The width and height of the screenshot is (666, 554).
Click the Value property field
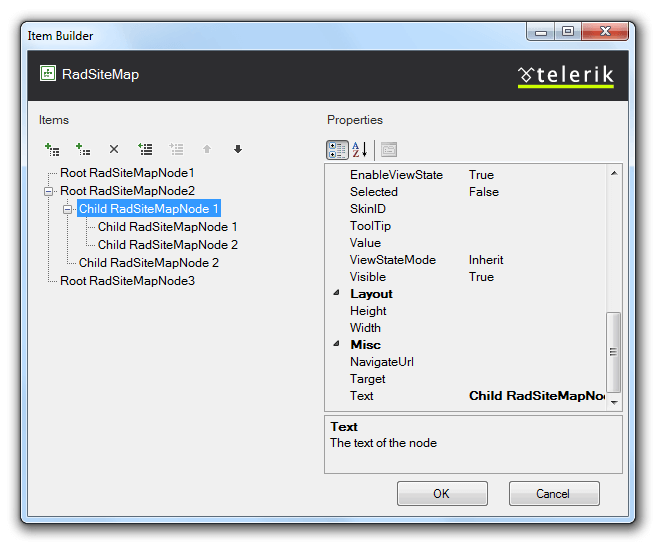[x=536, y=243]
